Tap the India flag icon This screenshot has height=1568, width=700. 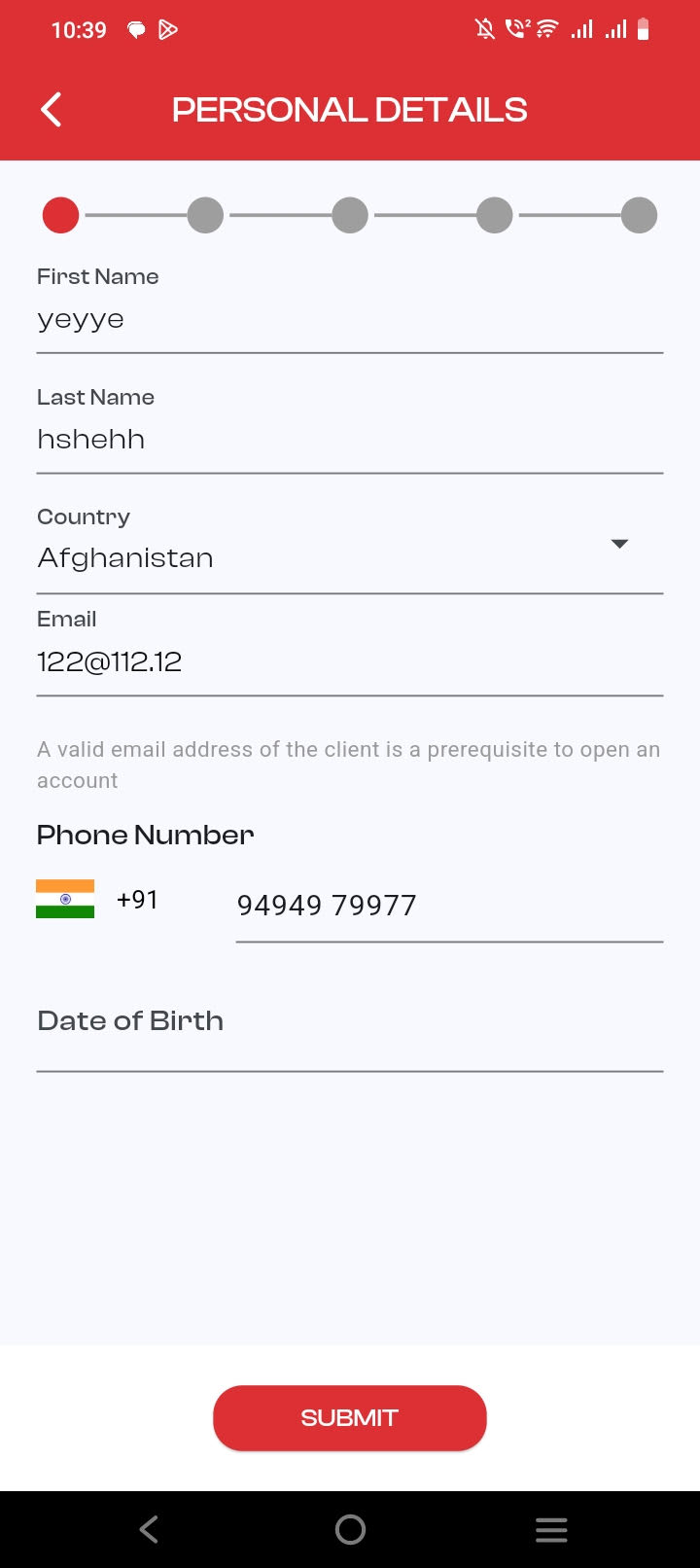65,900
